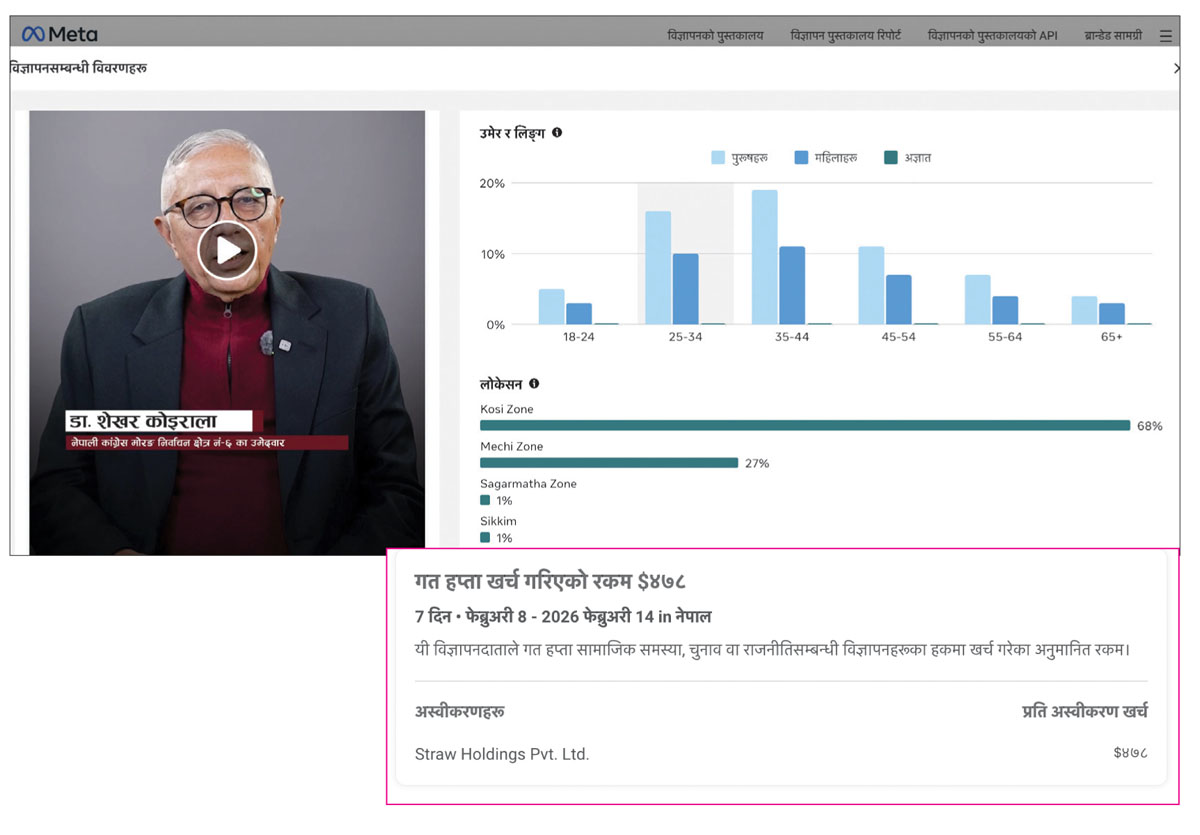The height and width of the screenshot is (835, 1200).
Task: Close the ad details panel arrow
Action: click(x=1176, y=68)
